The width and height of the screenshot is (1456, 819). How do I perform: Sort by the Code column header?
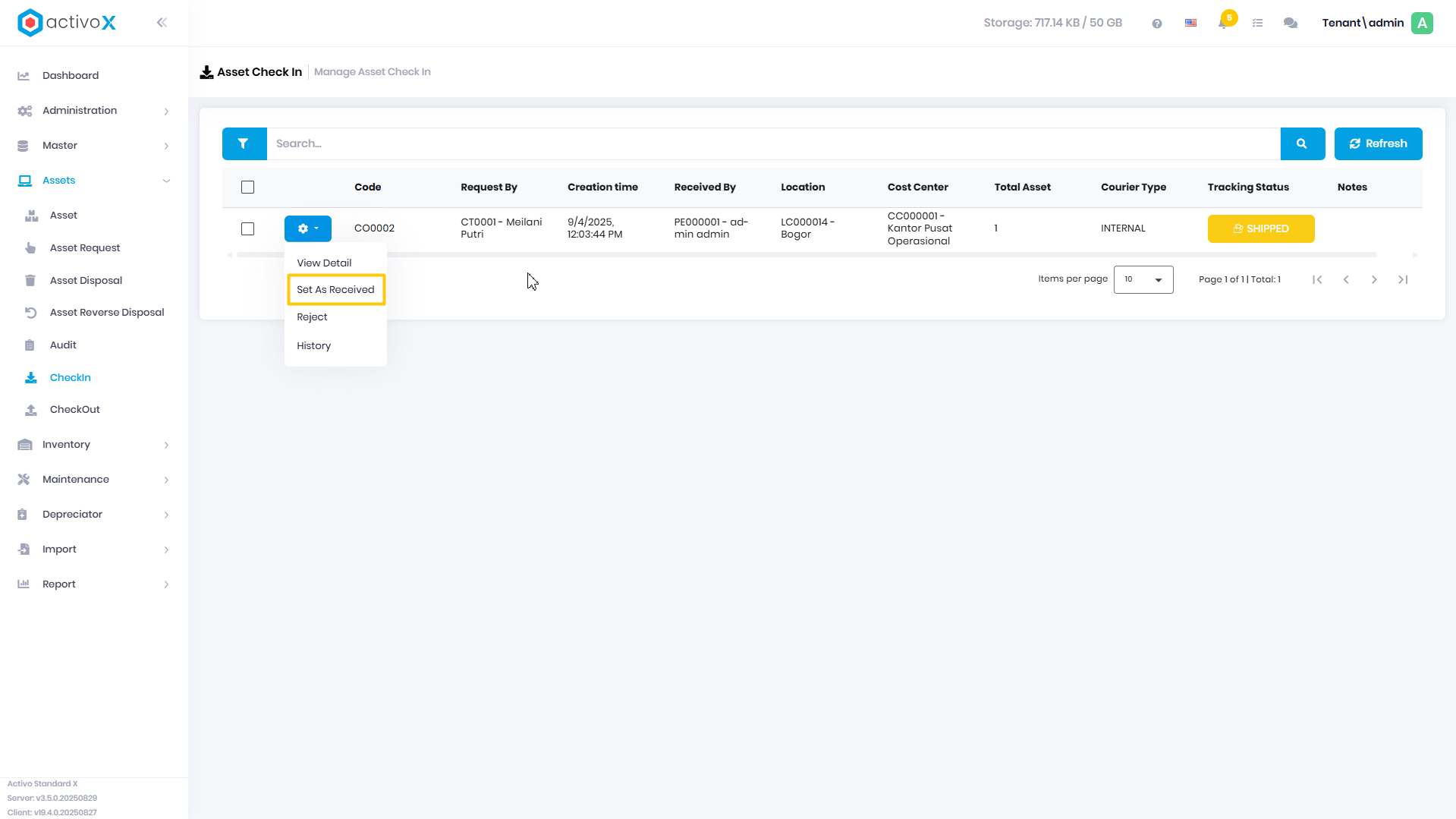[x=368, y=187]
